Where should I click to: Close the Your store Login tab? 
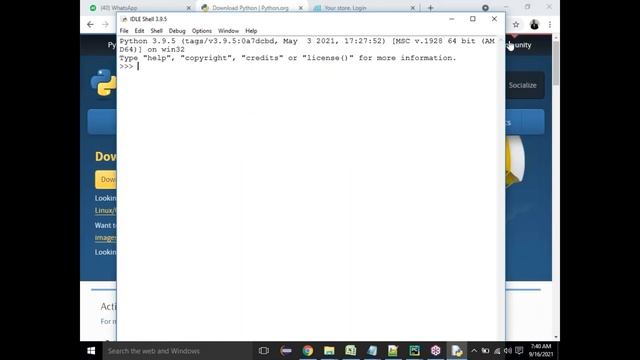(x=413, y=8)
